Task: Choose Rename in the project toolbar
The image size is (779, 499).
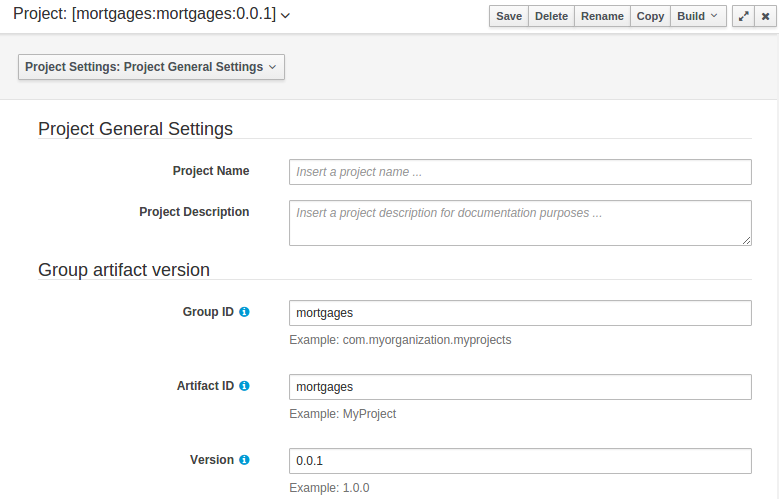Action: tap(602, 16)
